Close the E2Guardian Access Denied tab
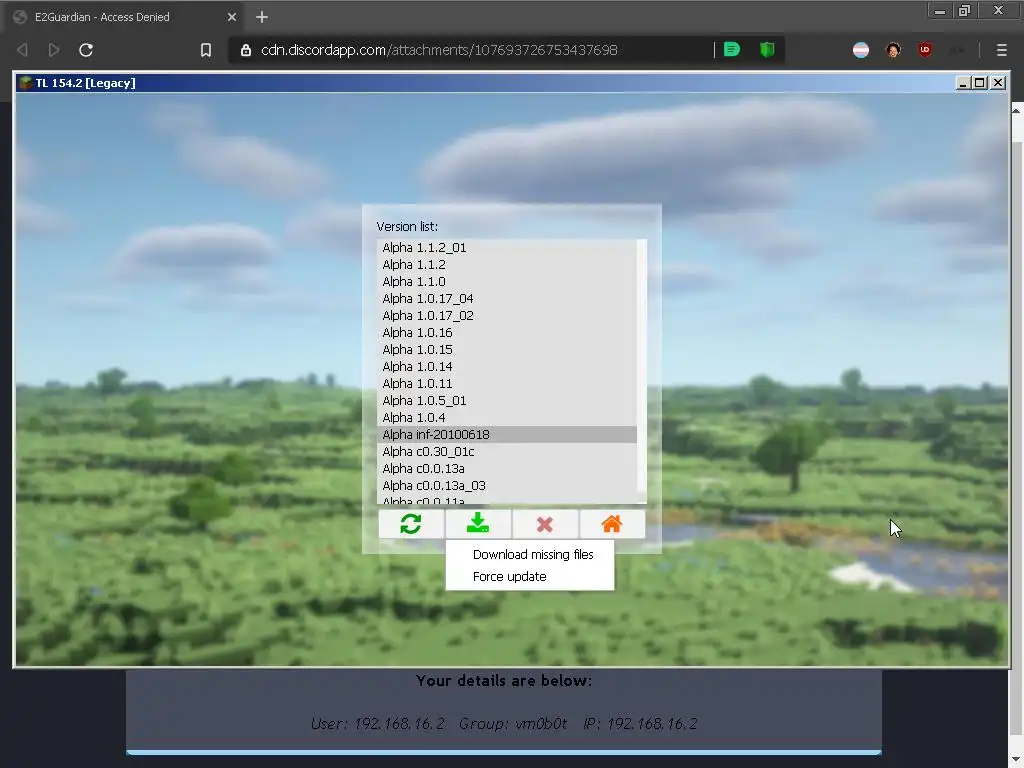This screenshot has height=768, width=1024. (232, 17)
